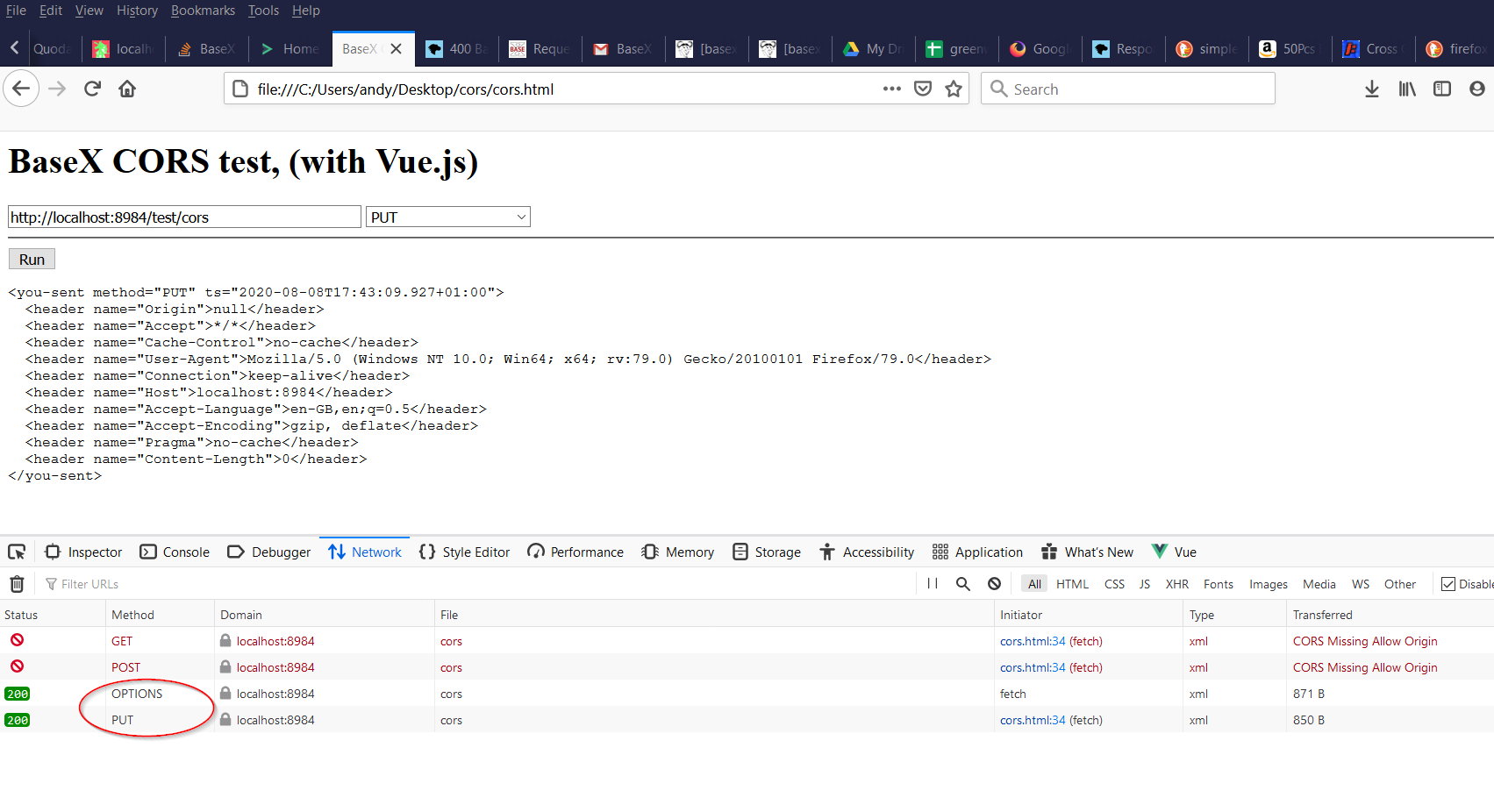1494x812 pixels.
Task: Open the Library icon
Action: [x=1407, y=89]
